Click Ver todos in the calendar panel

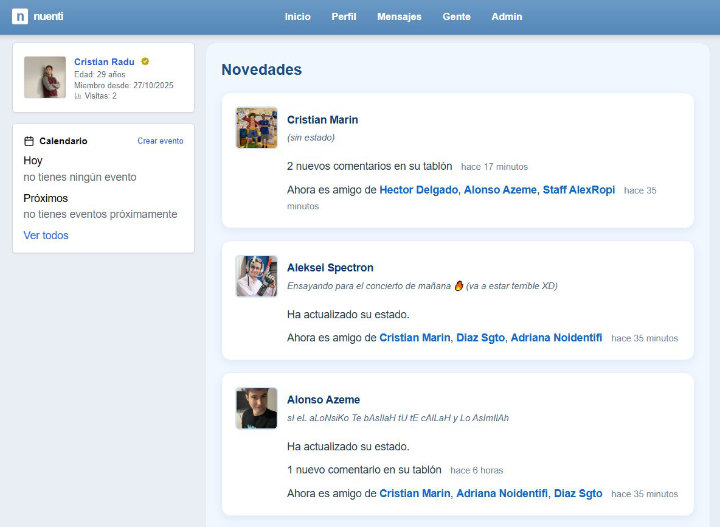pos(46,236)
